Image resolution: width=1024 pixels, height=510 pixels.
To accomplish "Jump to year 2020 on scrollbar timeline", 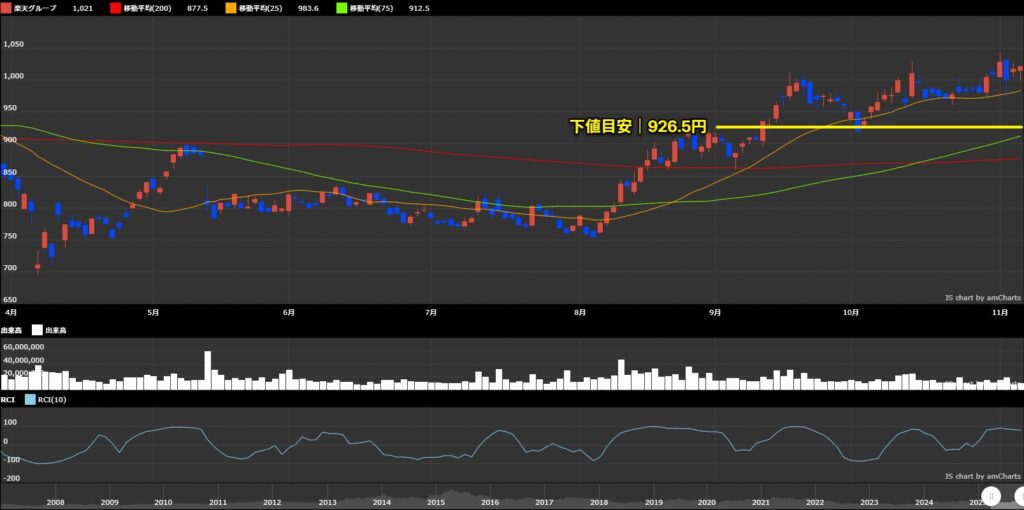I will pos(706,502).
